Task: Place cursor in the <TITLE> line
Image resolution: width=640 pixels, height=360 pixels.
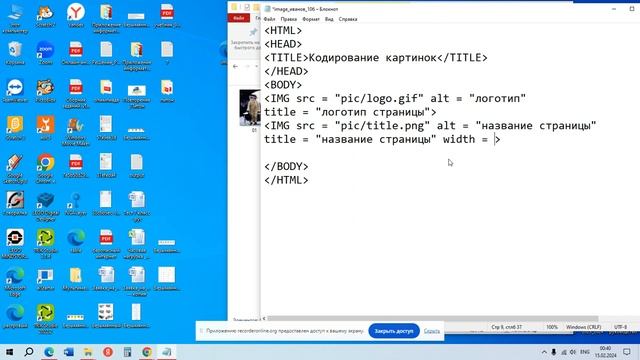Action: [x=376, y=58]
